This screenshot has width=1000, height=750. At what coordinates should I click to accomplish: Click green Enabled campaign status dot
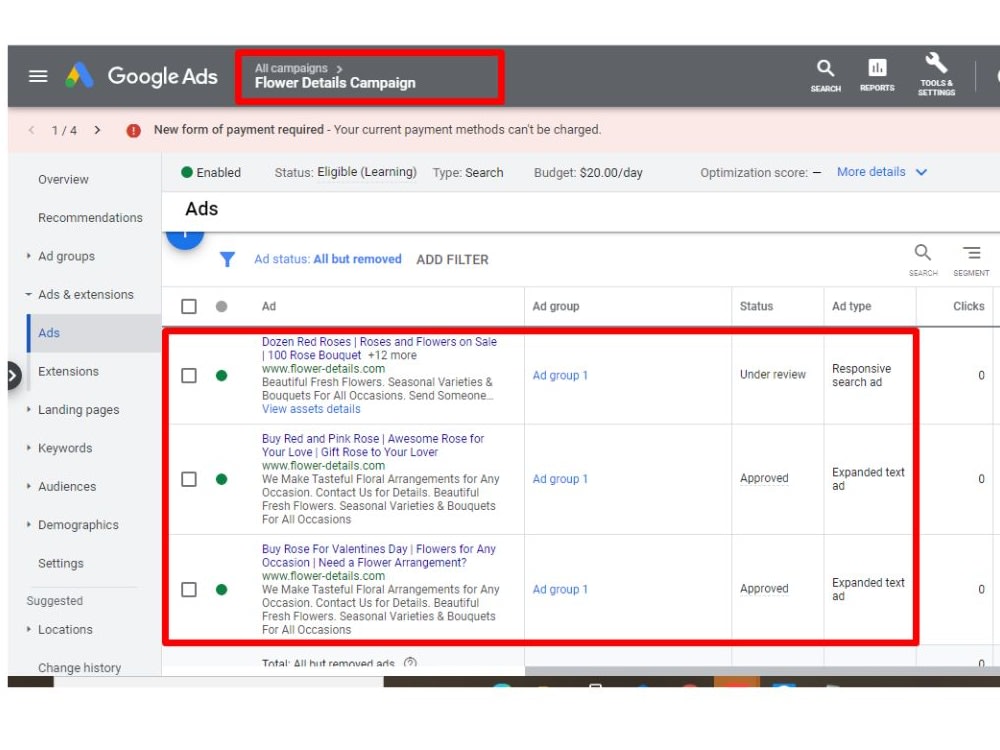pyautogui.click(x=187, y=172)
